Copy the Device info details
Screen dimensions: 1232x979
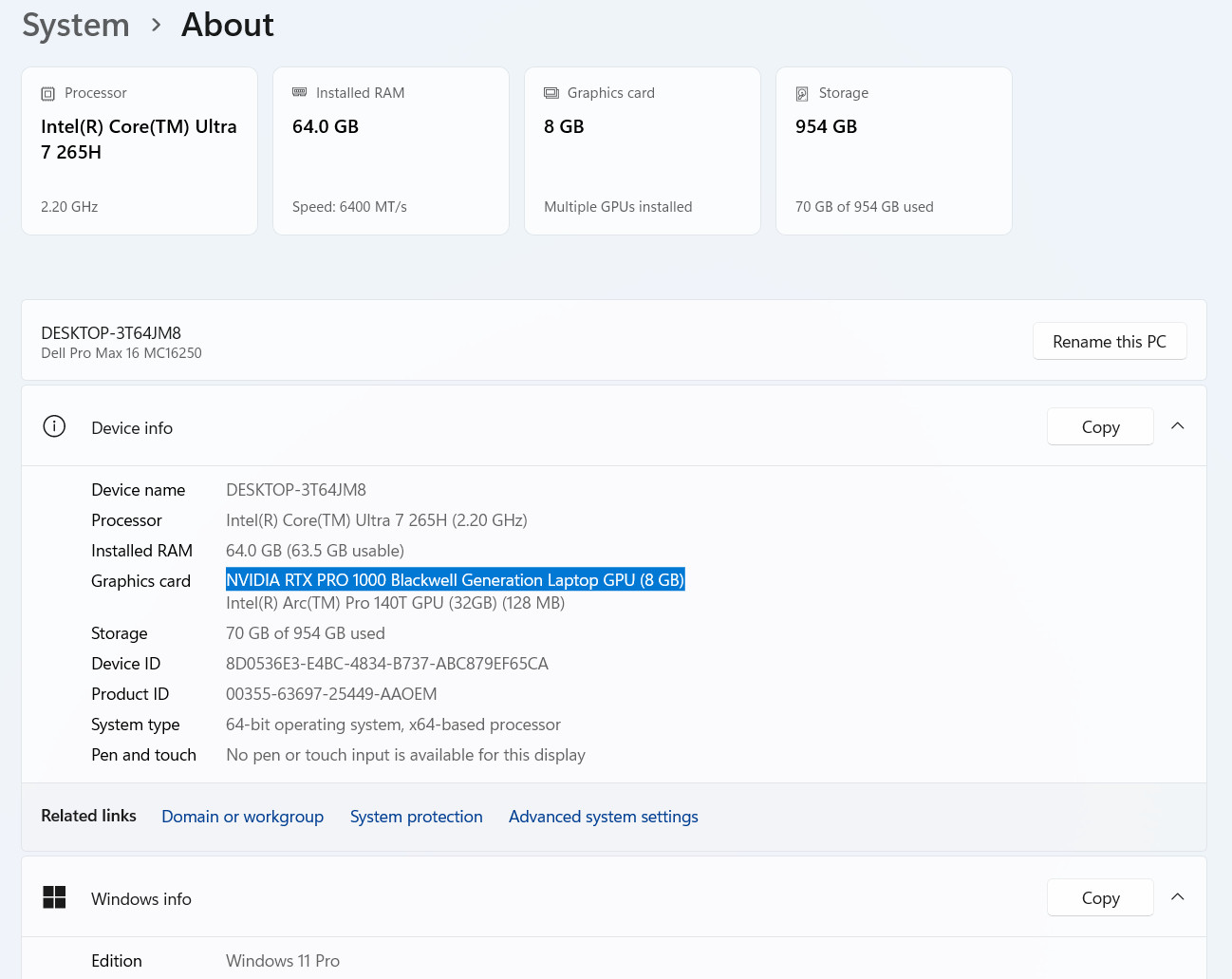click(x=1100, y=426)
